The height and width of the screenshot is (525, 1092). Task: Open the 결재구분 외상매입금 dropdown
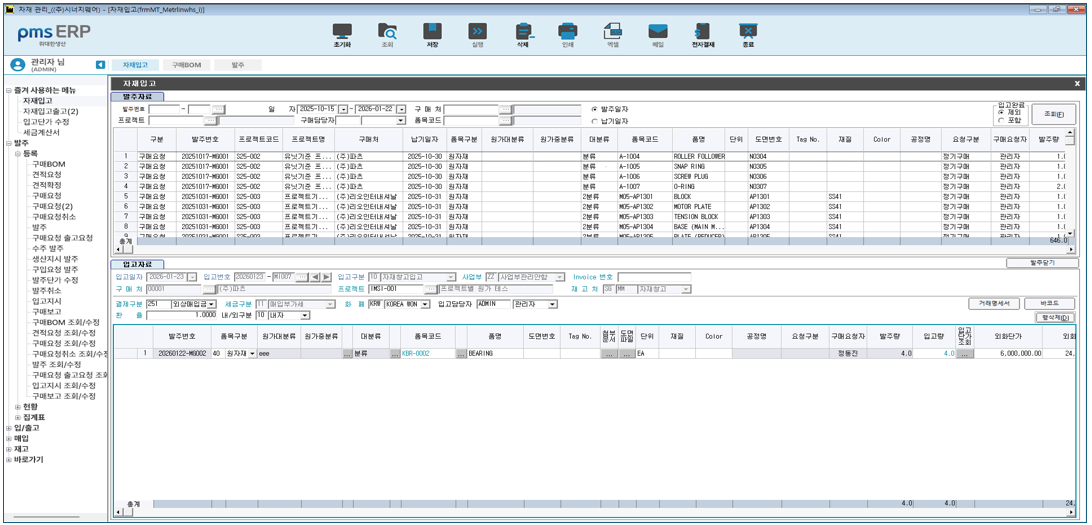(209, 304)
